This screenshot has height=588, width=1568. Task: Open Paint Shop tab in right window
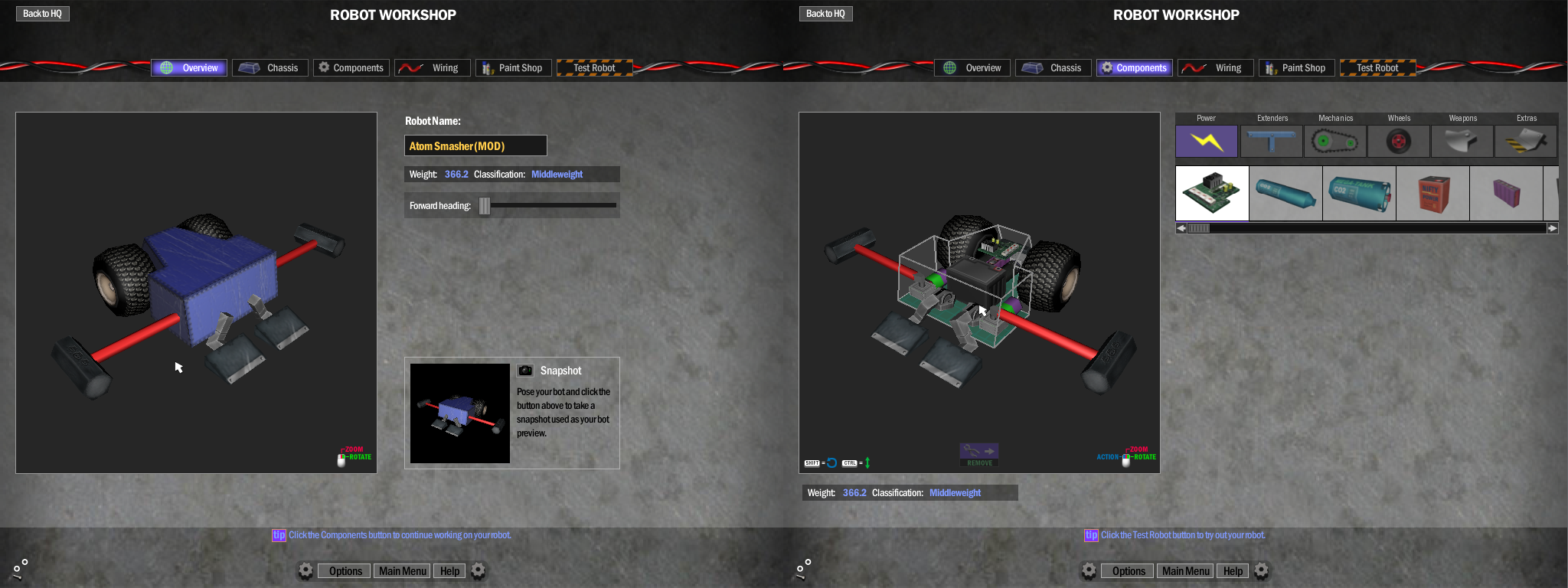pos(1297,68)
